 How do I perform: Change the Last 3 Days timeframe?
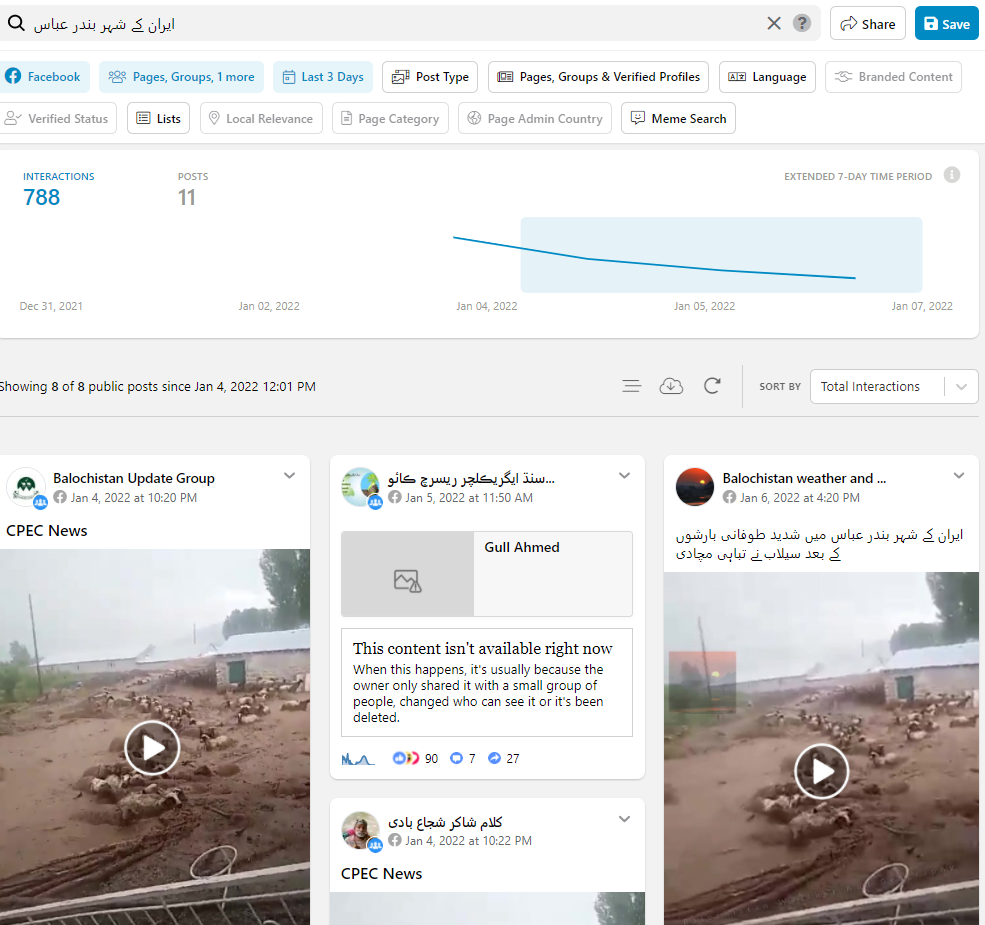[x=323, y=77]
